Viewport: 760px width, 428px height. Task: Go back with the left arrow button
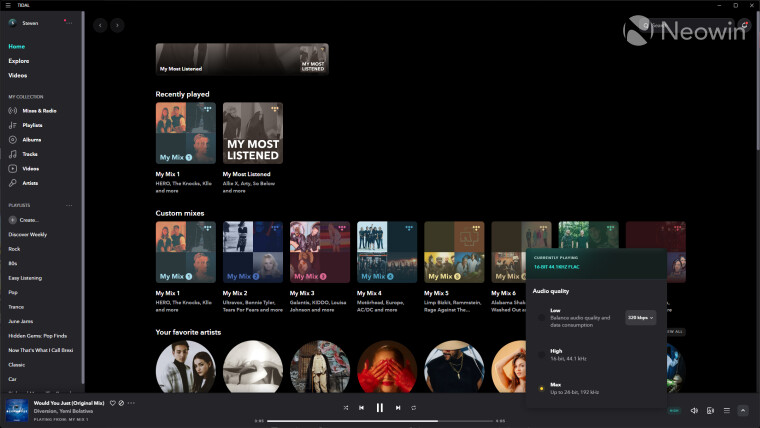point(100,25)
